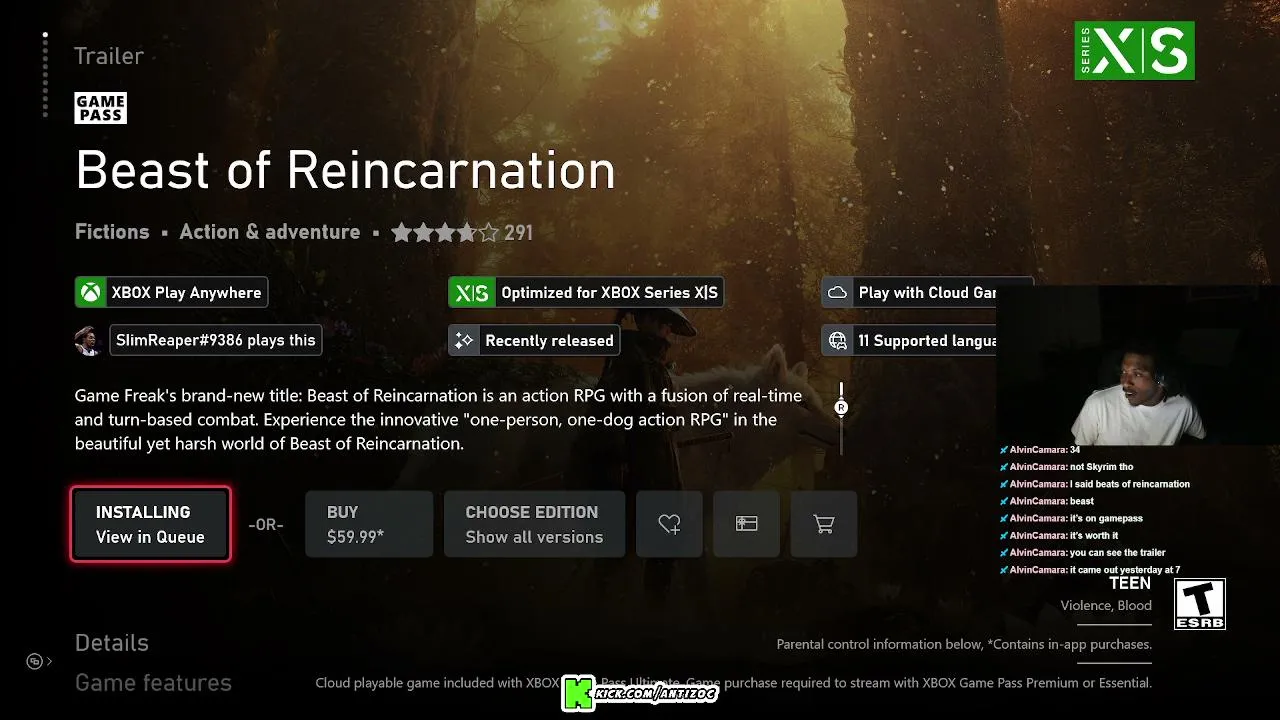The height and width of the screenshot is (720, 1280).
Task: Click the Parental control information note
Action: click(x=964, y=645)
